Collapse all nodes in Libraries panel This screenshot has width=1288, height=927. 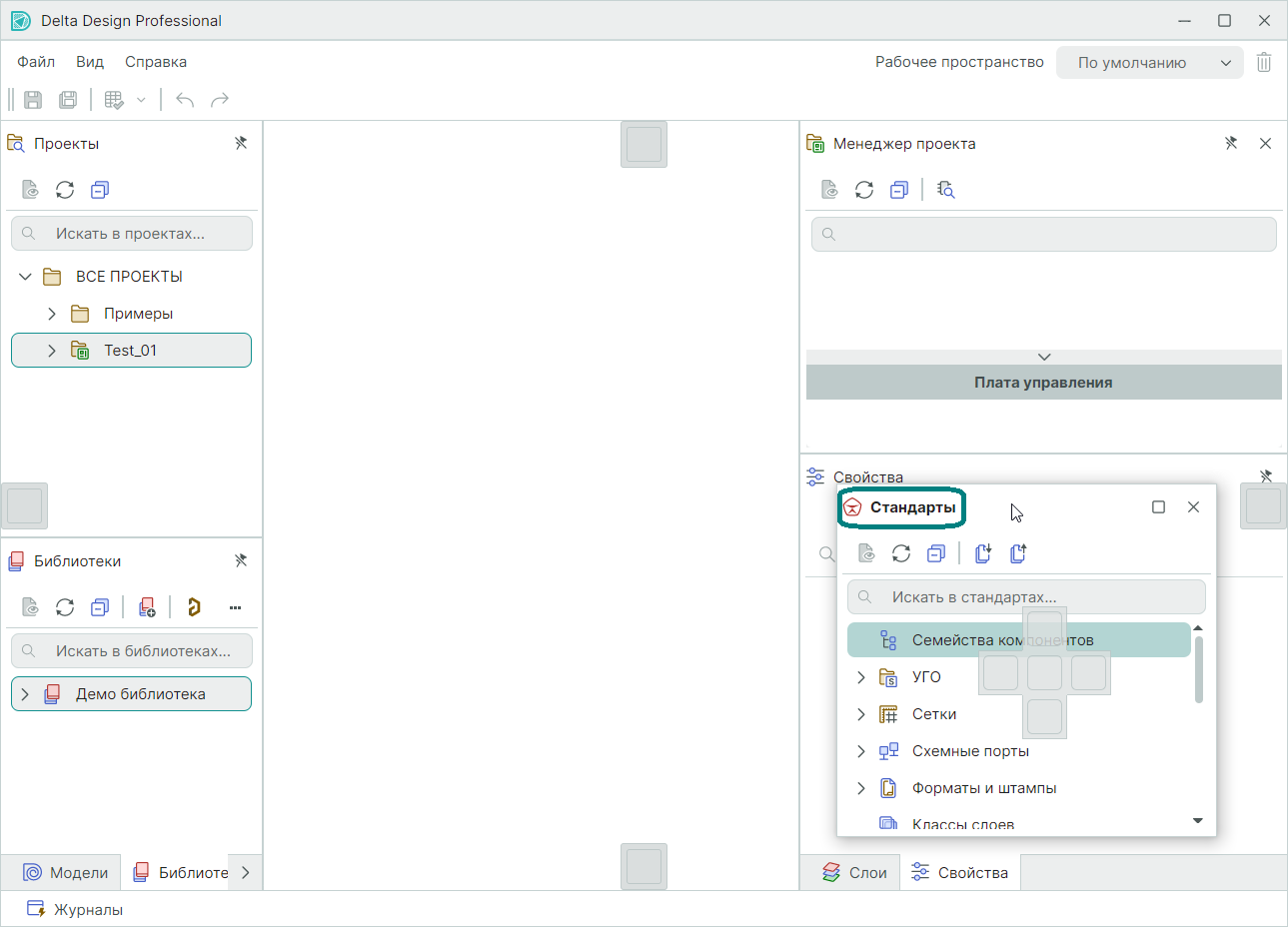pos(100,607)
